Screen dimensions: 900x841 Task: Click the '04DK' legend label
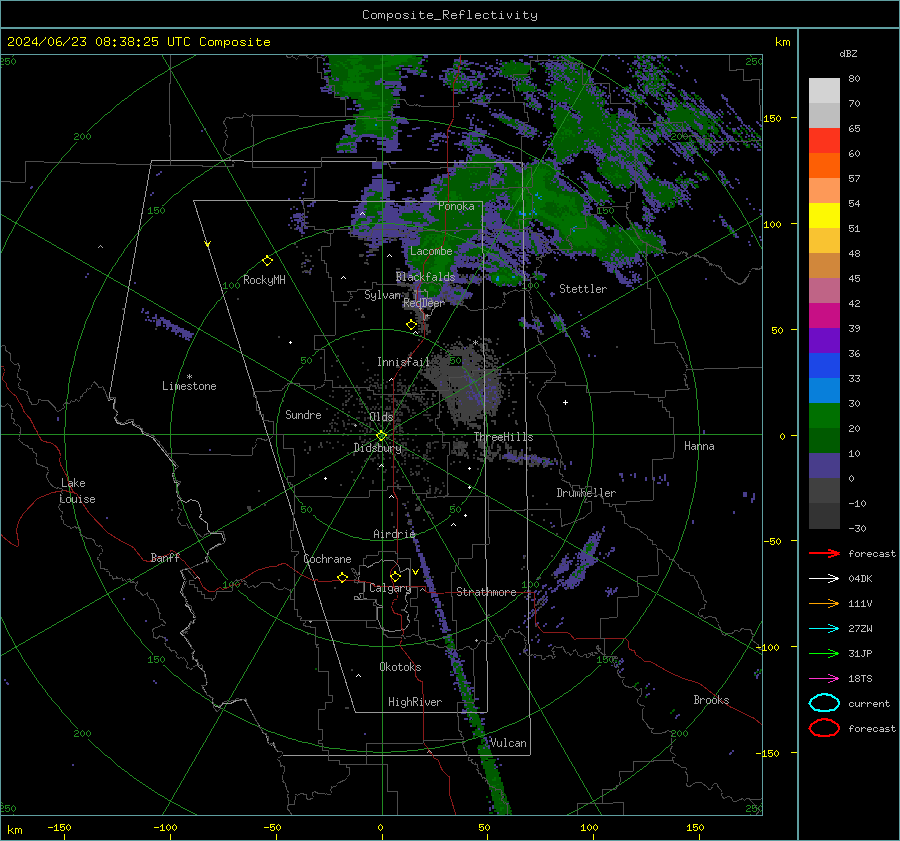click(x=860, y=579)
